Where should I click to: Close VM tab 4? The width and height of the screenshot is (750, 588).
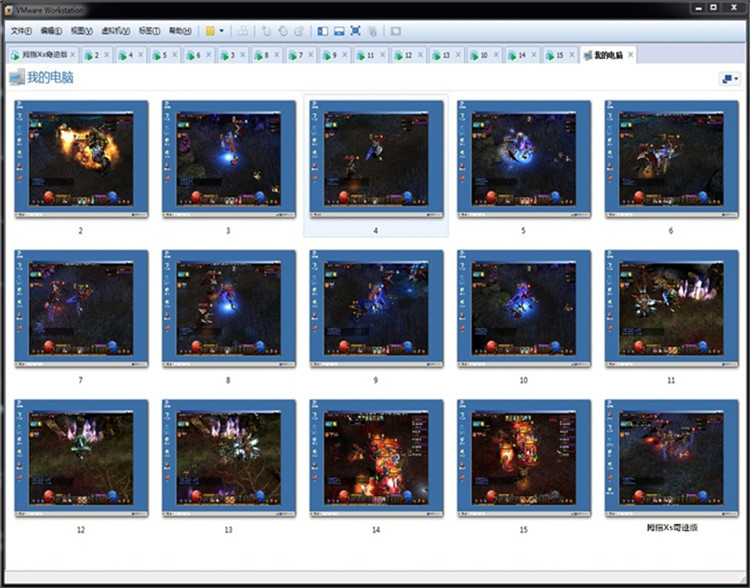coord(141,55)
